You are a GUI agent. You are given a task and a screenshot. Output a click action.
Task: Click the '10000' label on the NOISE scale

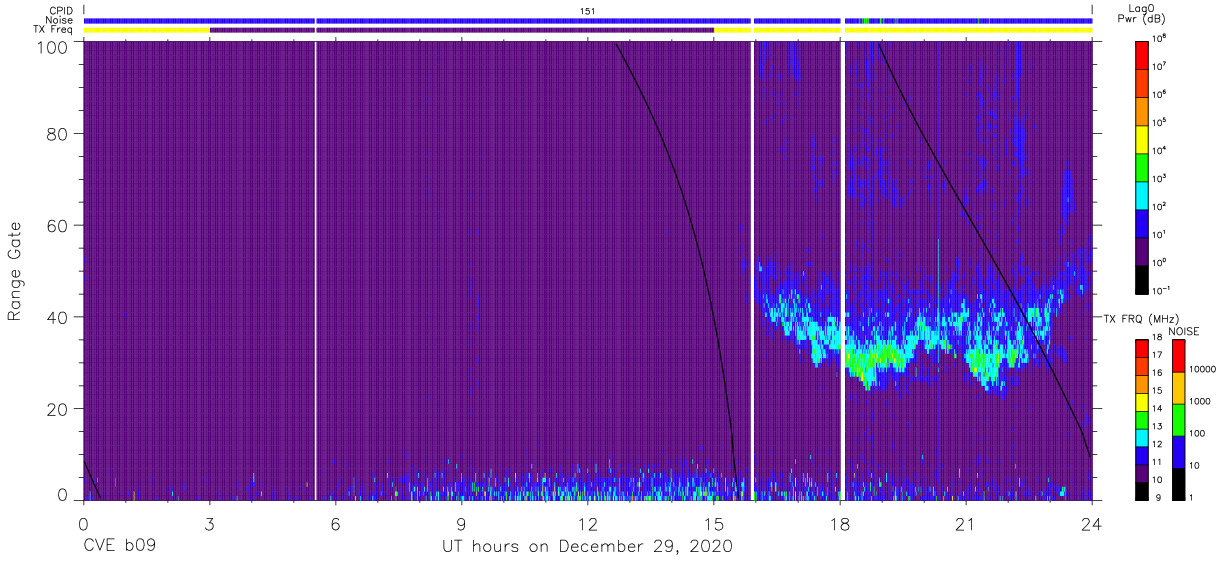(x=1204, y=368)
